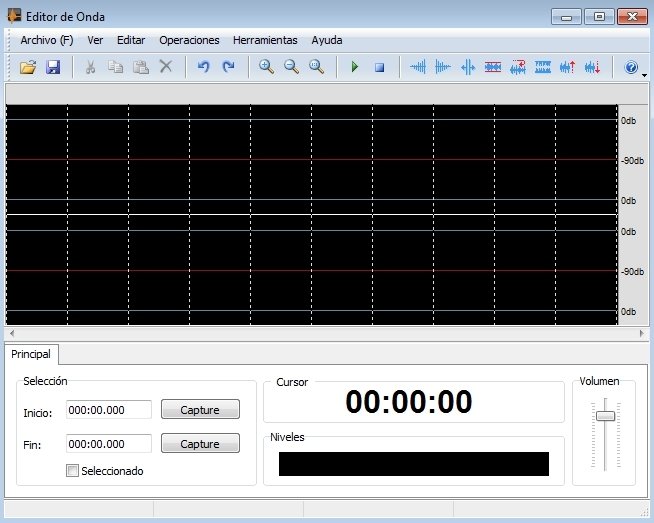
Task: Open the Ver menu
Action: (95, 40)
